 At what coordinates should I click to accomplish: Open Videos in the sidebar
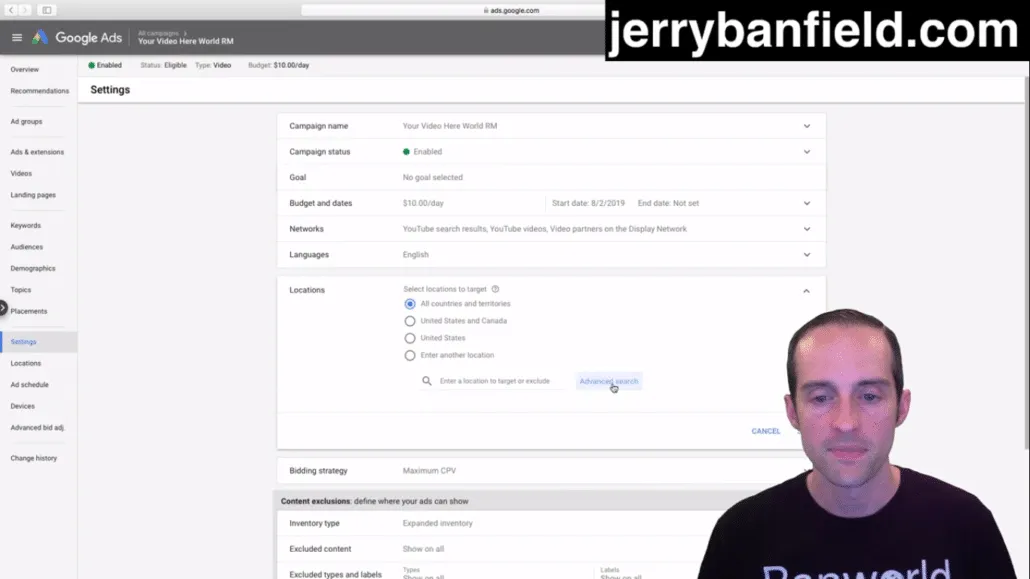[x=21, y=174]
